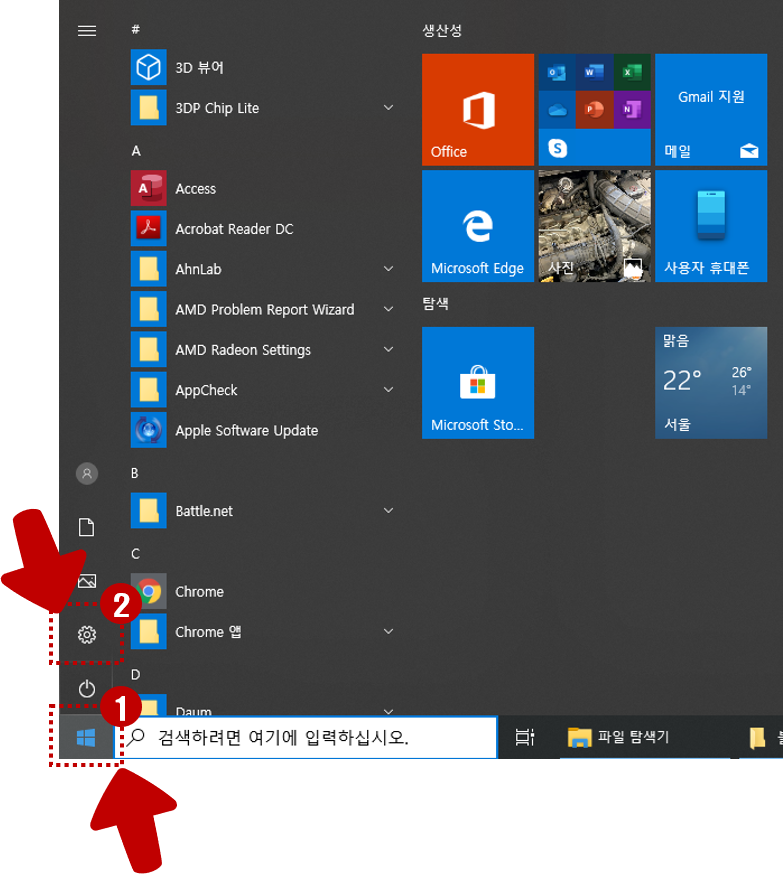
Task: Open Access from the app list
Action: click(x=262, y=188)
